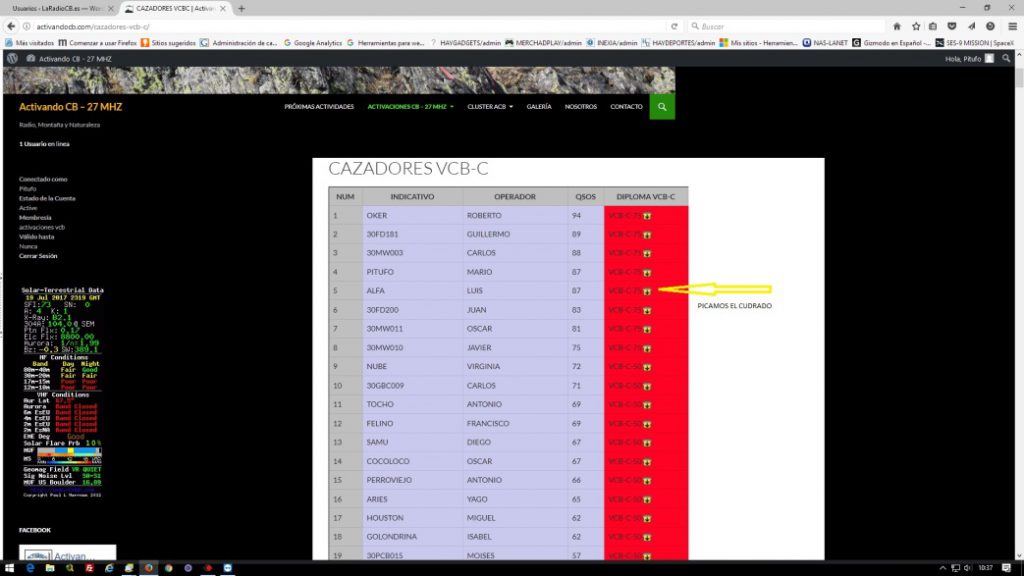The height and width of the screenshot is (576, 1024).
Task: Open Edge from the taskbar
Action: tap(30, 568)
